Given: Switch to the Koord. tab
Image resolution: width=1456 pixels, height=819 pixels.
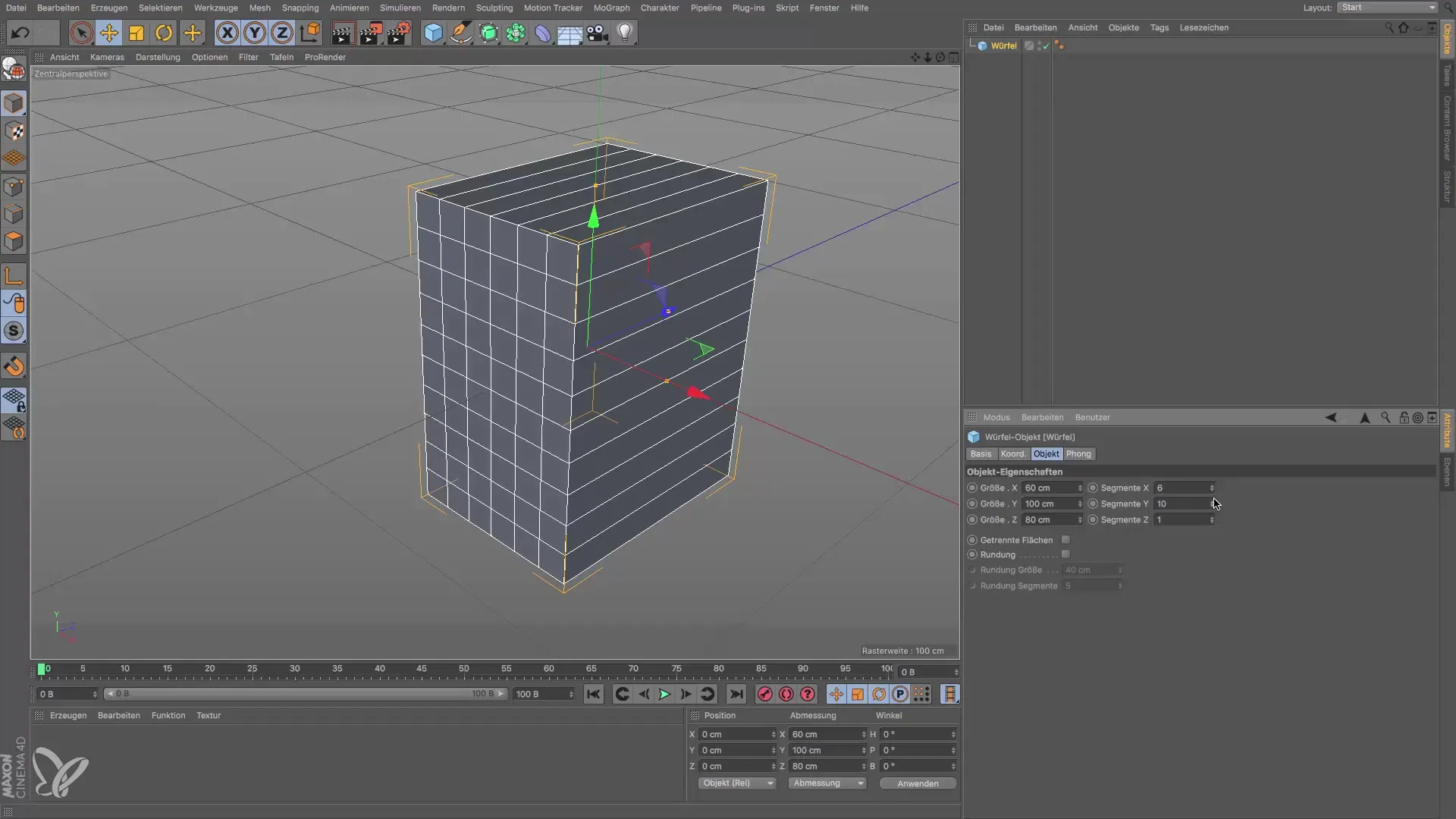Looking at the screenshot, I should click(x=1013, y=453).
